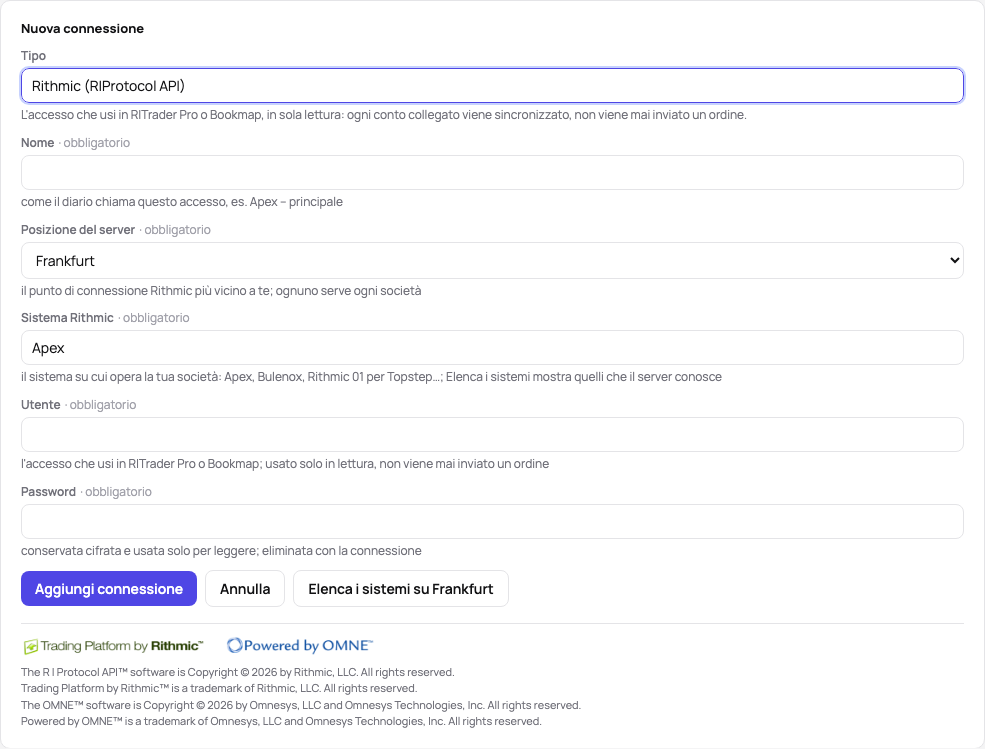Click the Utente label

(41, 405)
